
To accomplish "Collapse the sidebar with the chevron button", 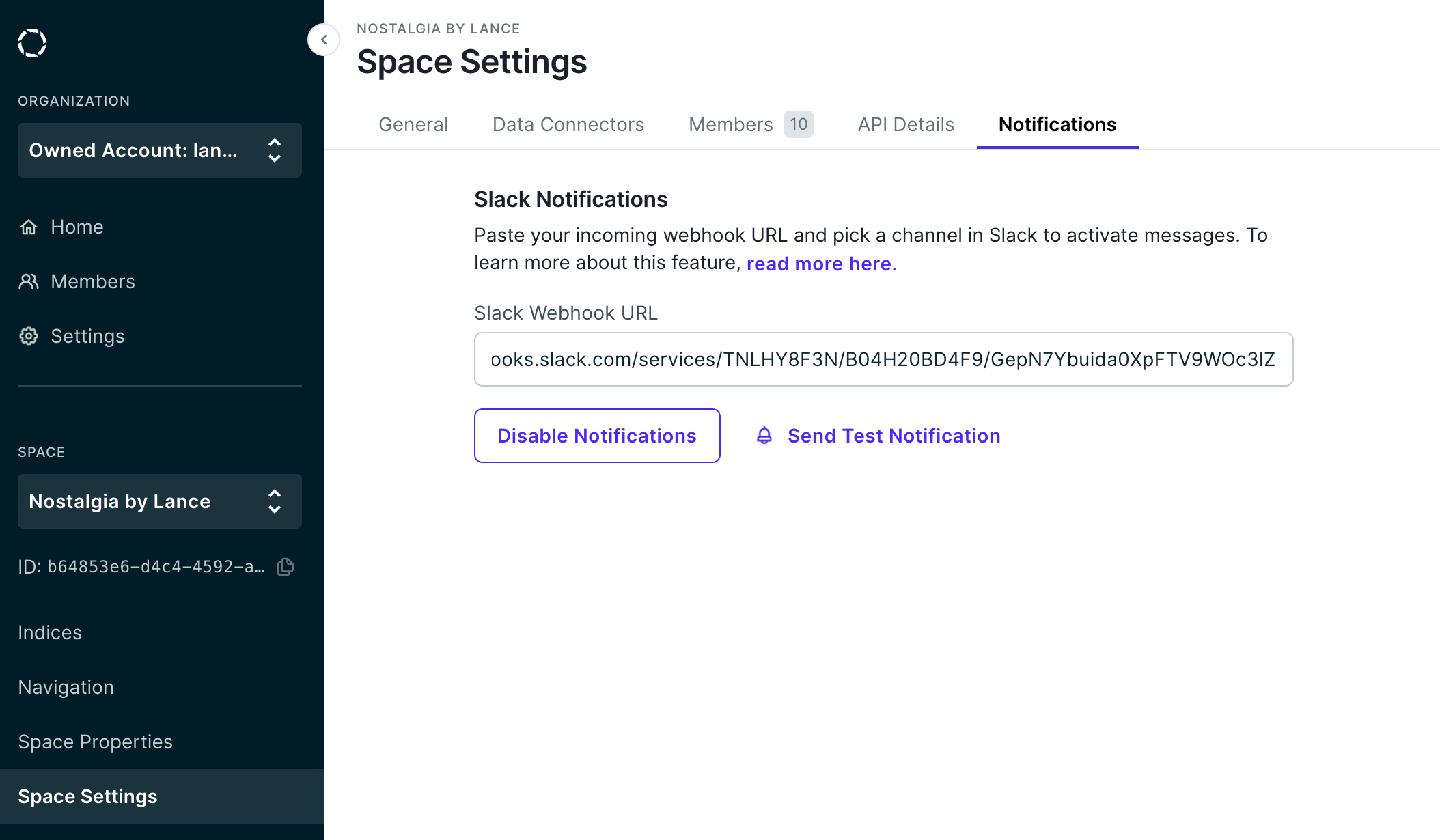I will click(324, 40).
